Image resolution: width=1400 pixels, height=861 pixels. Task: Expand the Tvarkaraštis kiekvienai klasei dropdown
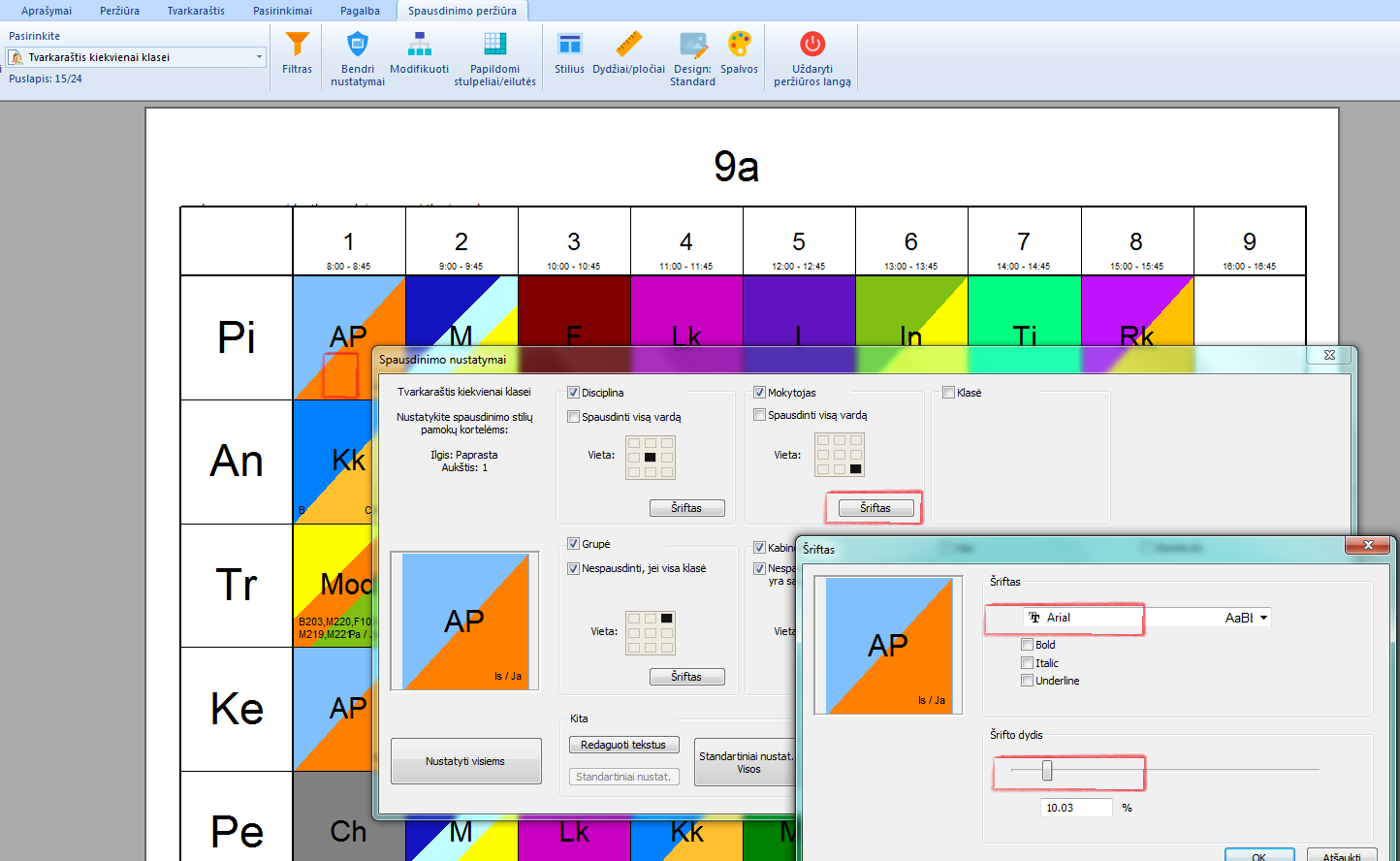259,57
